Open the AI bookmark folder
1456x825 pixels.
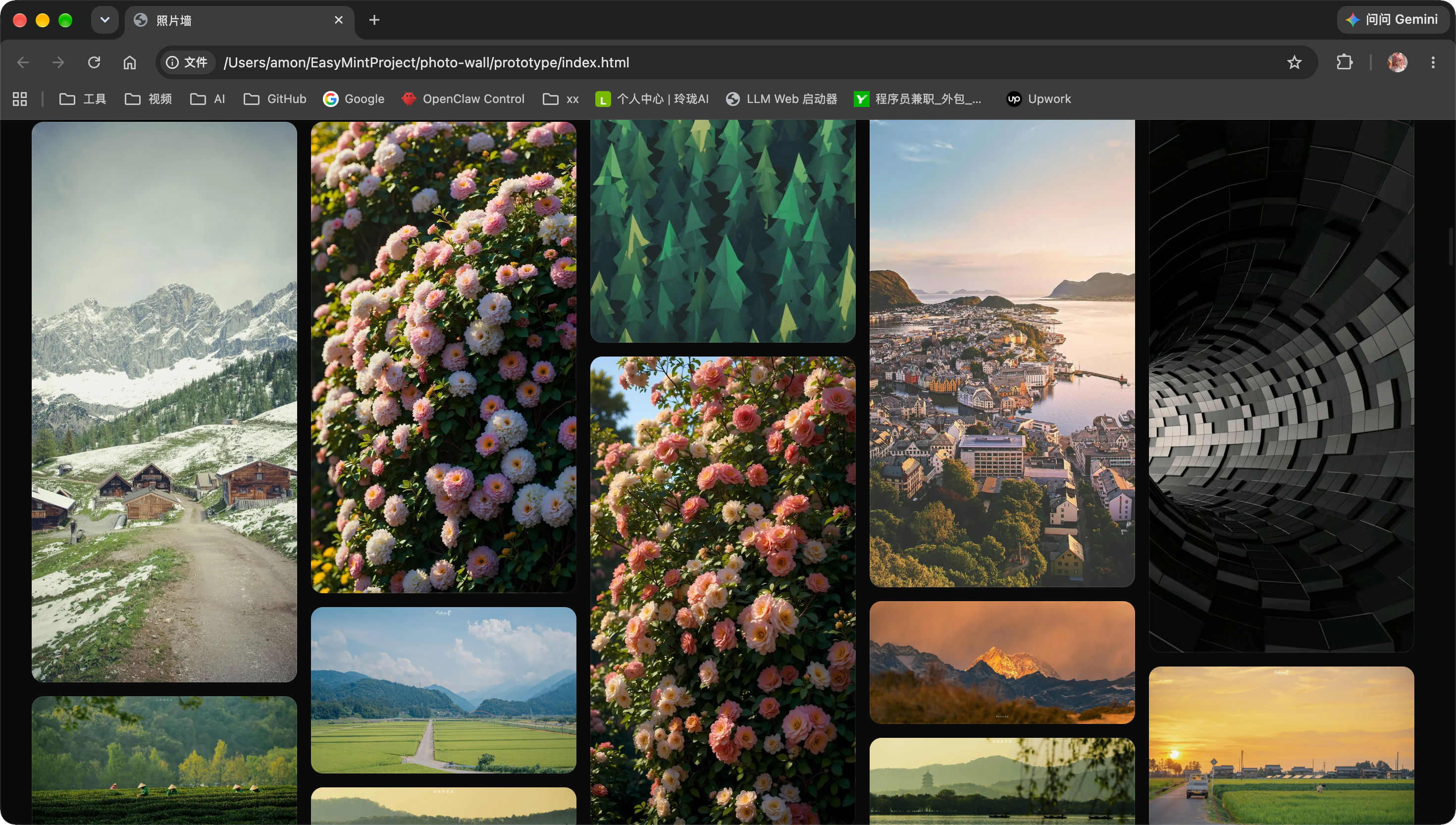click(x=208, y=99)
